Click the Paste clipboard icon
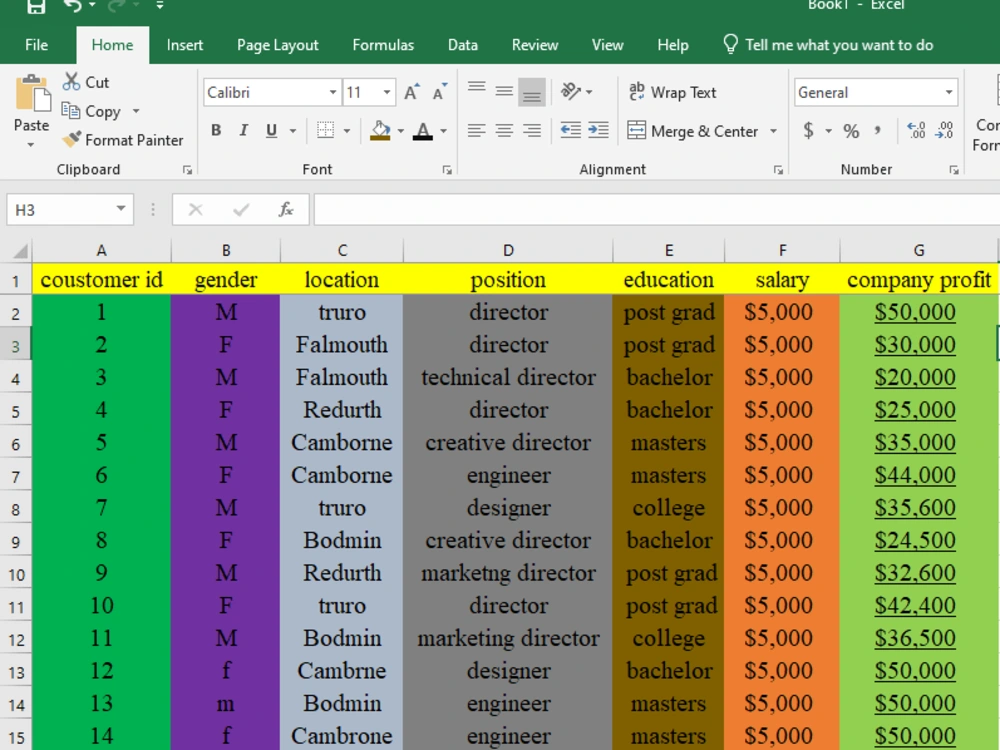Image resolution: width=1000 pixels, height=750 pixels. pos(33,94)
